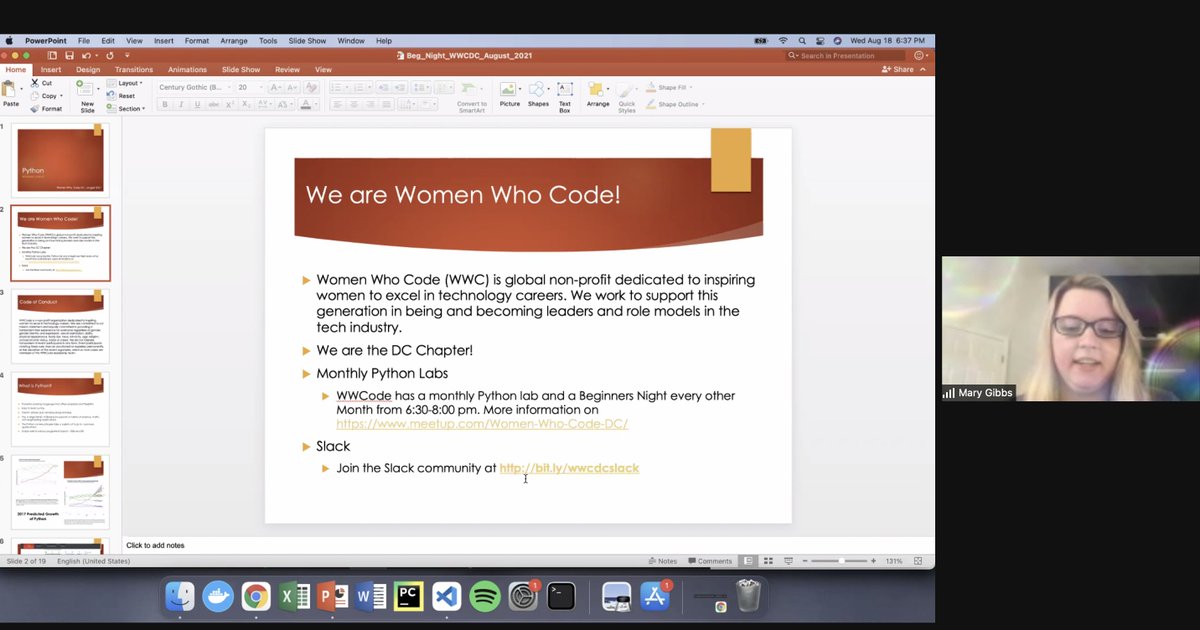Switch to the Transitions tab
Viewport: 1200px width, 630px height.
(134, 70)
